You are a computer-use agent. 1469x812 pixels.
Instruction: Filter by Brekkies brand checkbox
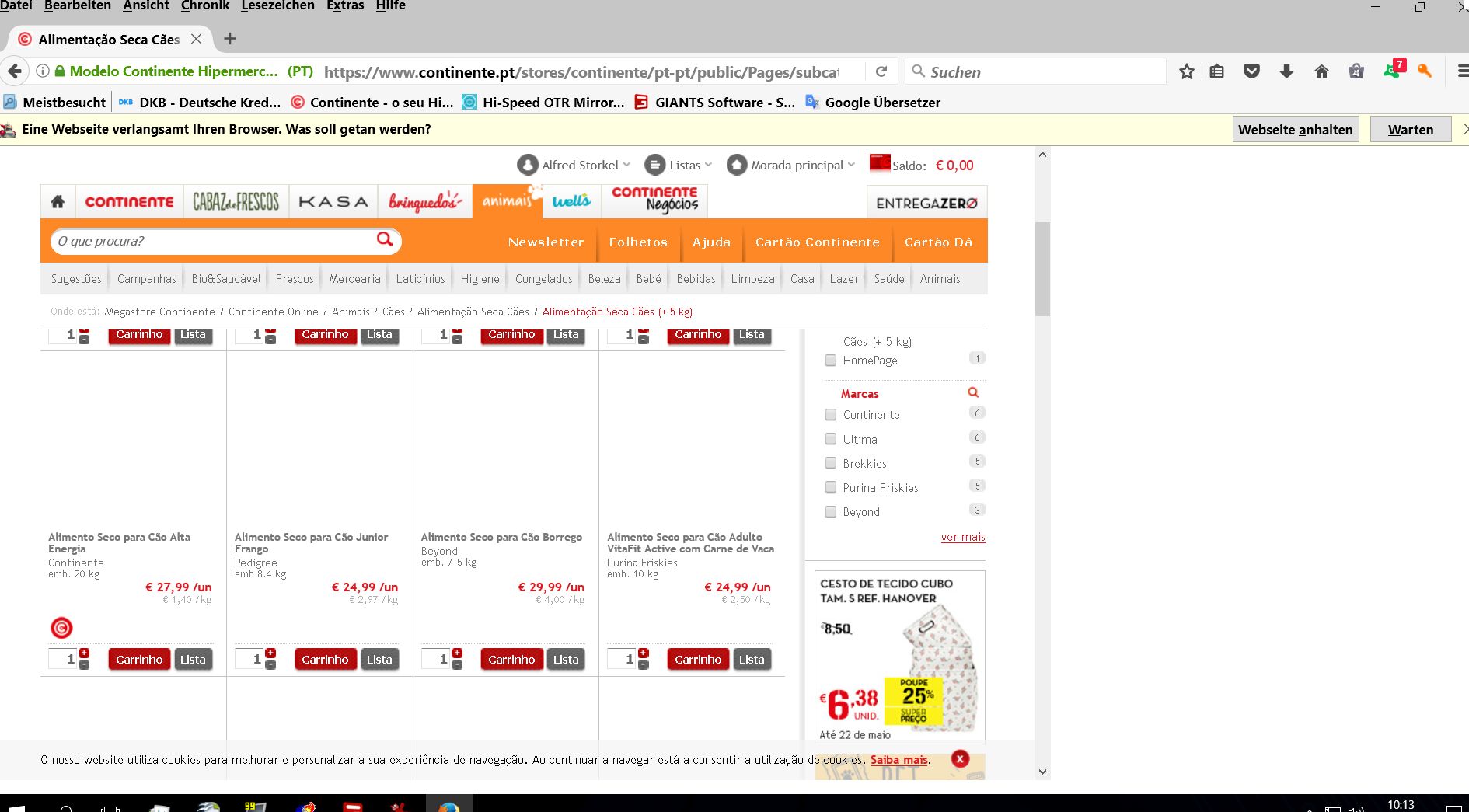point(830,463)
